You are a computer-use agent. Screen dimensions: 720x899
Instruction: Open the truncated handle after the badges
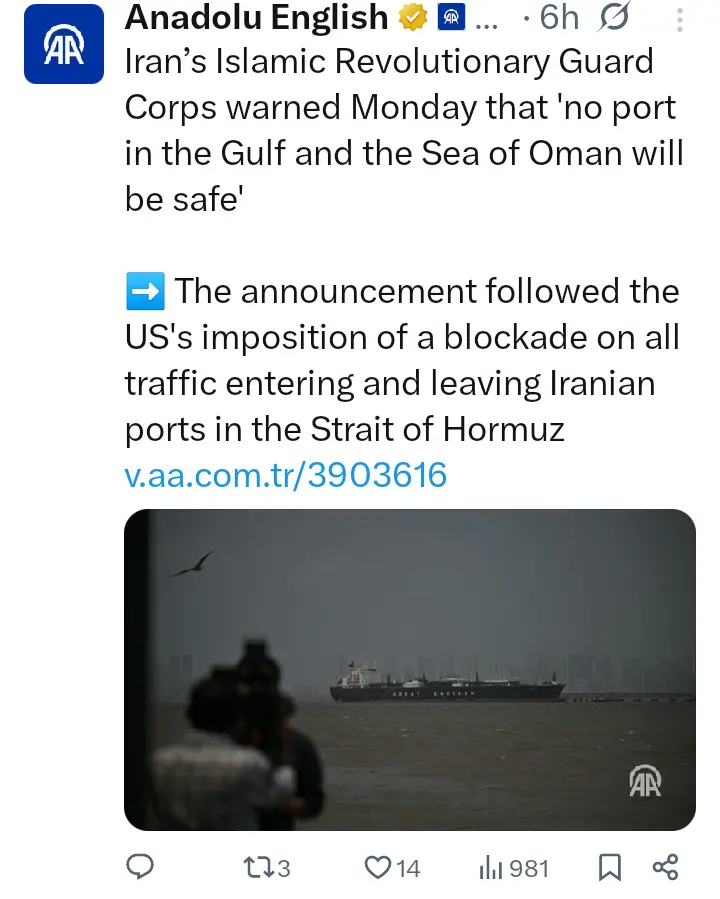tap(487, 18)
